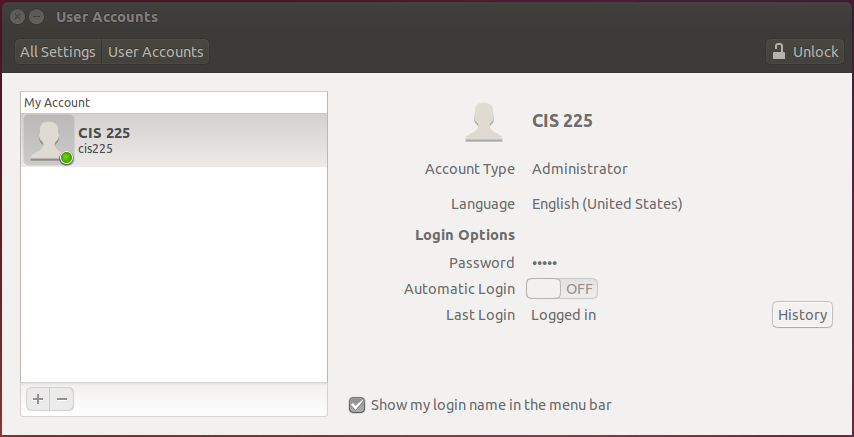The width and height of the screenshot is (854, 437).
Task: Open the Language English (United States) selector
Action: 606,204
